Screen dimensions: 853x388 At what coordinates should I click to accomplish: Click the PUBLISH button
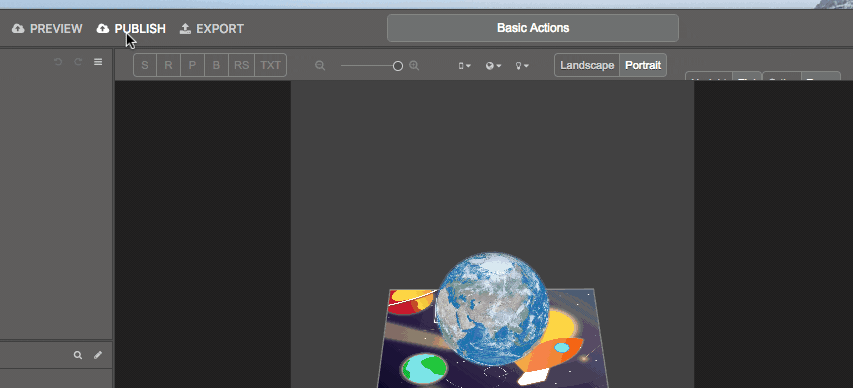[x=131, y=29]
